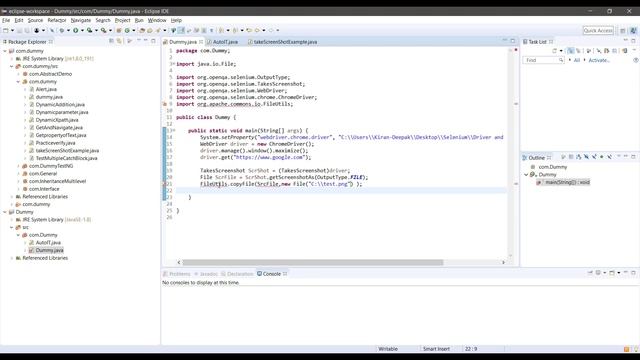Minimize the Package Explorer view
Screen dimensions: 640x360
coord(146,41)
